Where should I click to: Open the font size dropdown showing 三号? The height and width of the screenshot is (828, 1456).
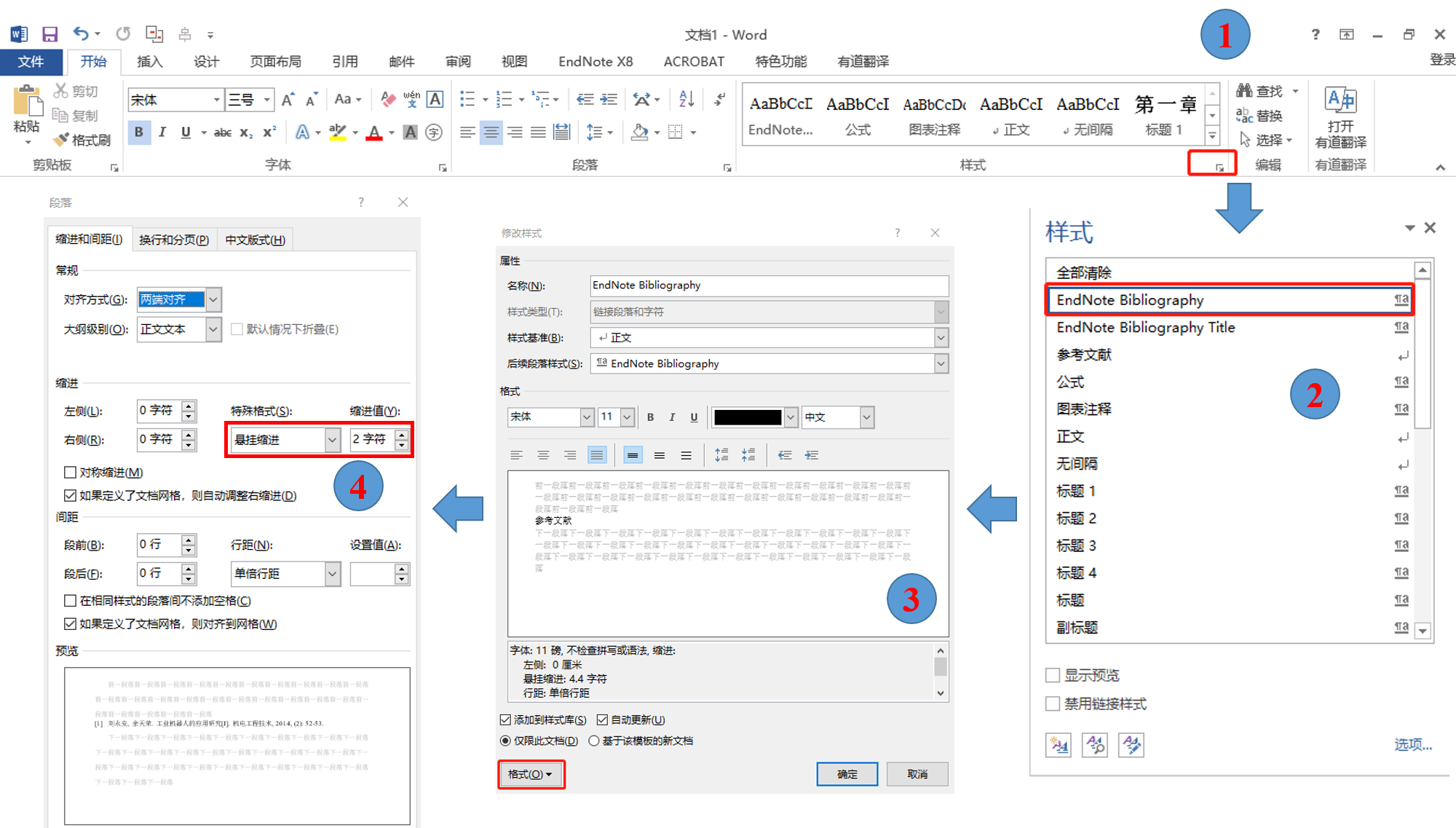[x=266, y=99]
